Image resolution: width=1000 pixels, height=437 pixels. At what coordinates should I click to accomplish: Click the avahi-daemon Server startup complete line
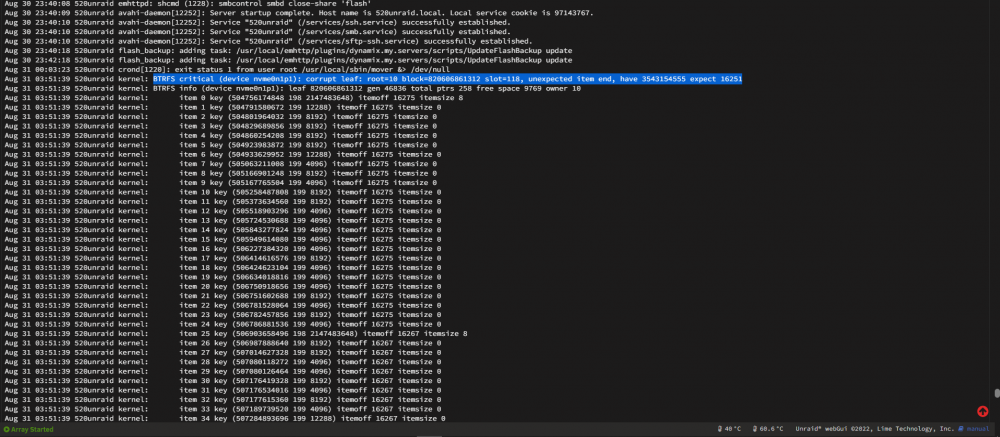[x=298, y=13]
